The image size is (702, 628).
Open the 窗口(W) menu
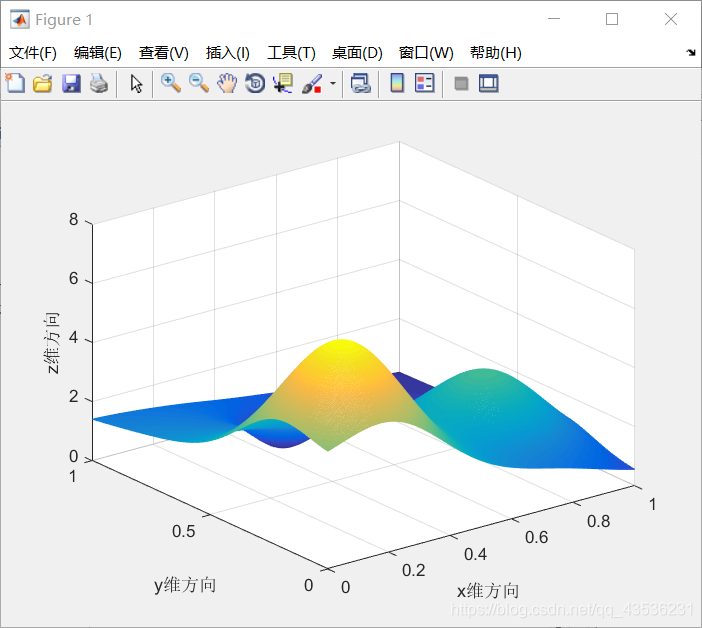426,53
